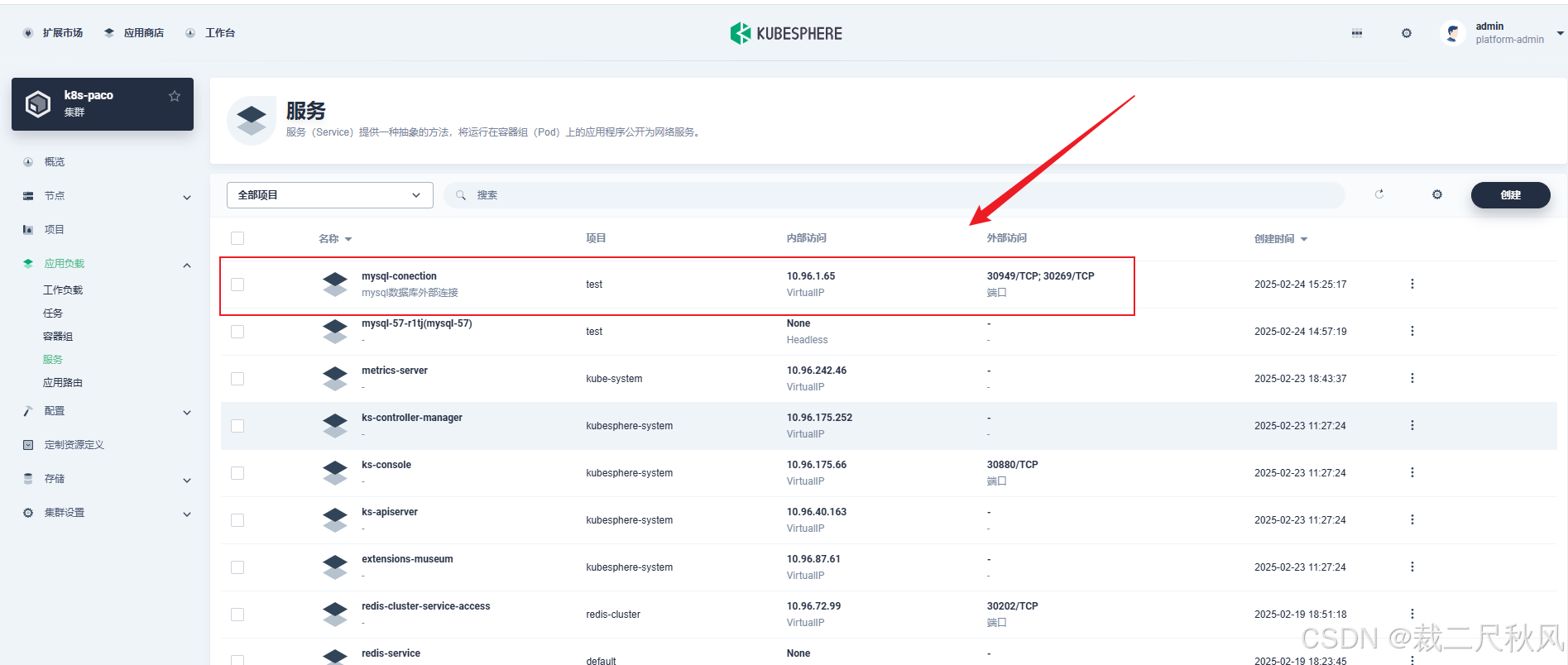
Task: Open more actions for ks-controller-manager
Action: [1412, 425]
